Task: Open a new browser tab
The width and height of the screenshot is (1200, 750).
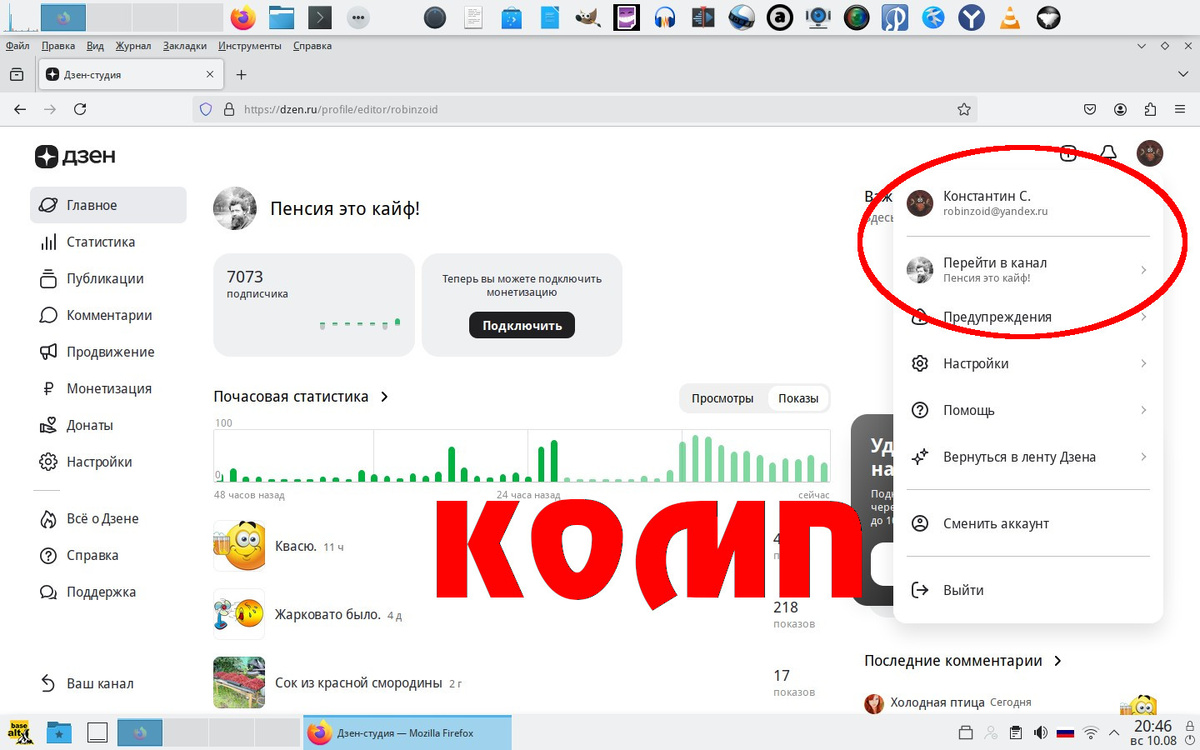Action: [x=241, y=75]
